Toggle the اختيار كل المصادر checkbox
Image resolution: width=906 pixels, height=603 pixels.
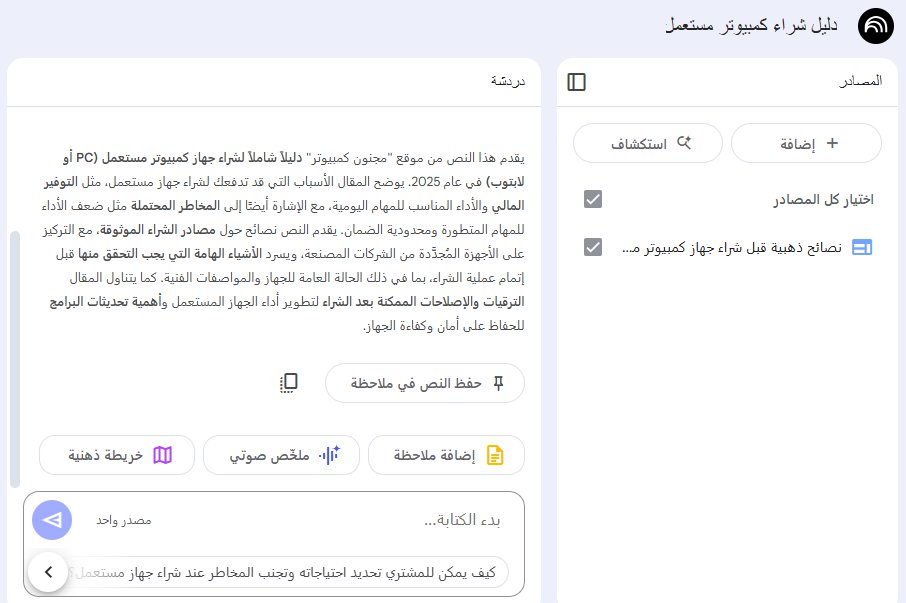coord(593,198)
